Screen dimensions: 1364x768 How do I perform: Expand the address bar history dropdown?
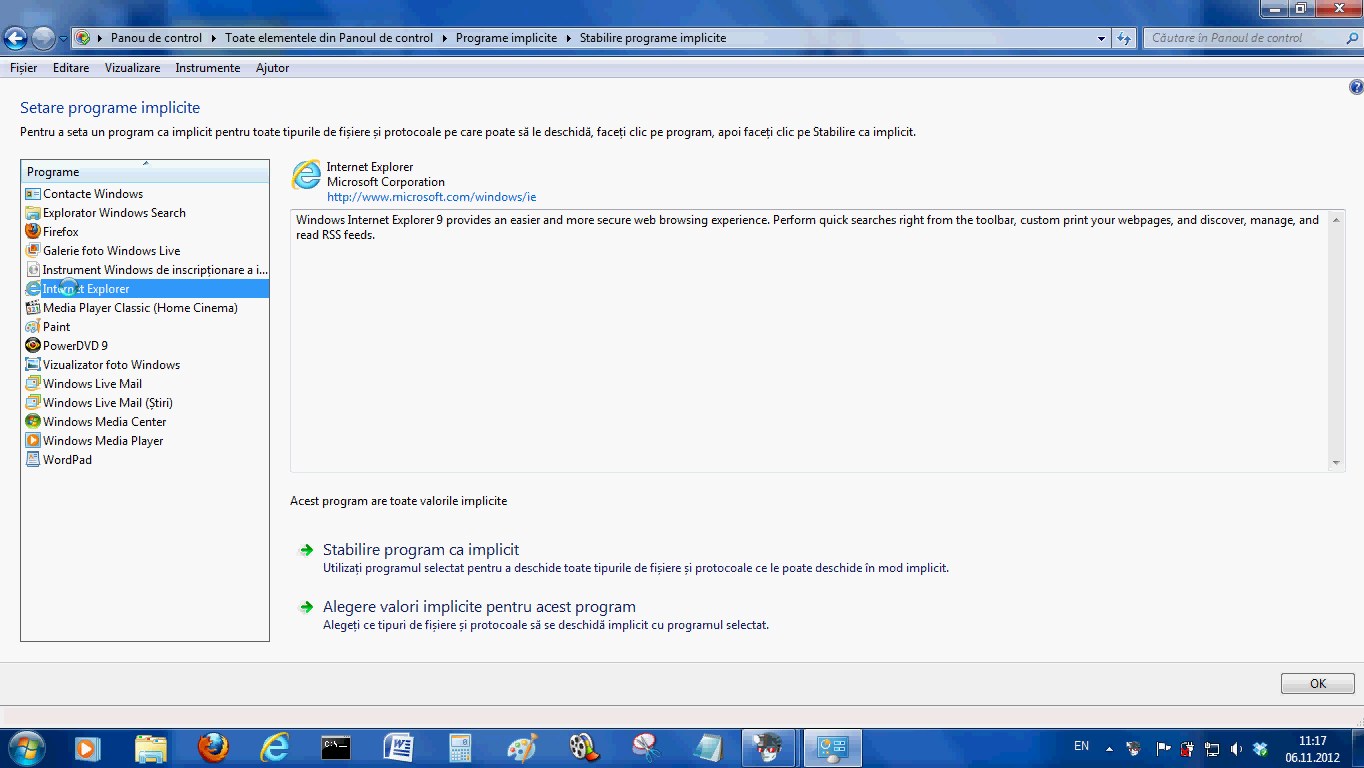[1100, 37]
